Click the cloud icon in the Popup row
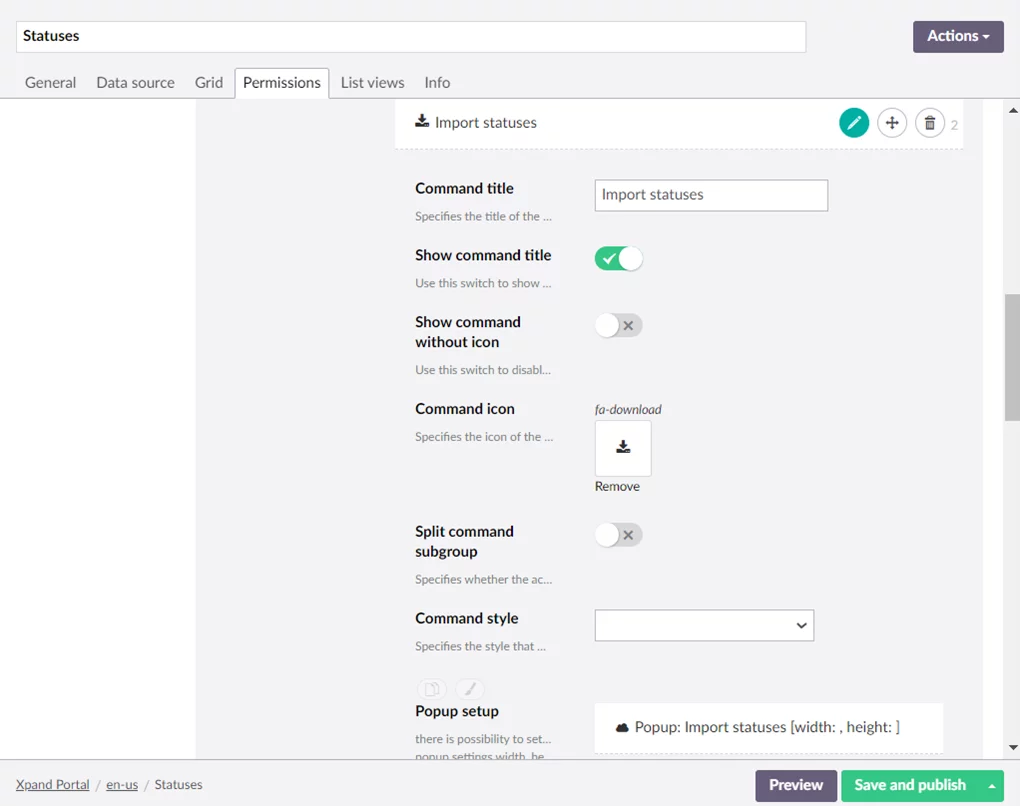1020x806 pixels. click(x=622, y=728)
